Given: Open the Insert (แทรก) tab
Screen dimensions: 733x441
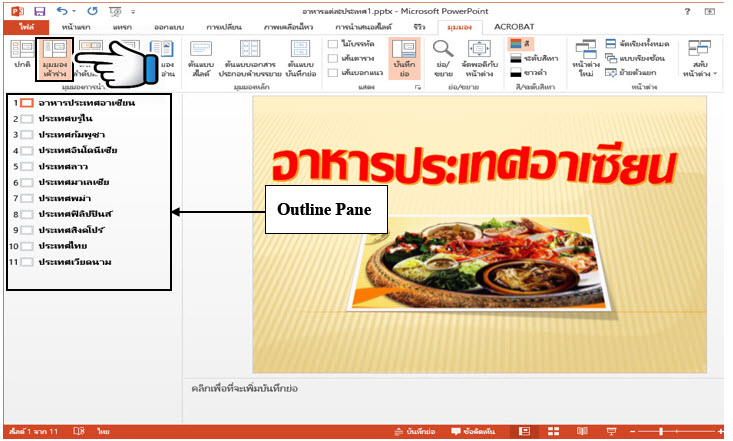Looking at the screenshot, I should point(122,27).
